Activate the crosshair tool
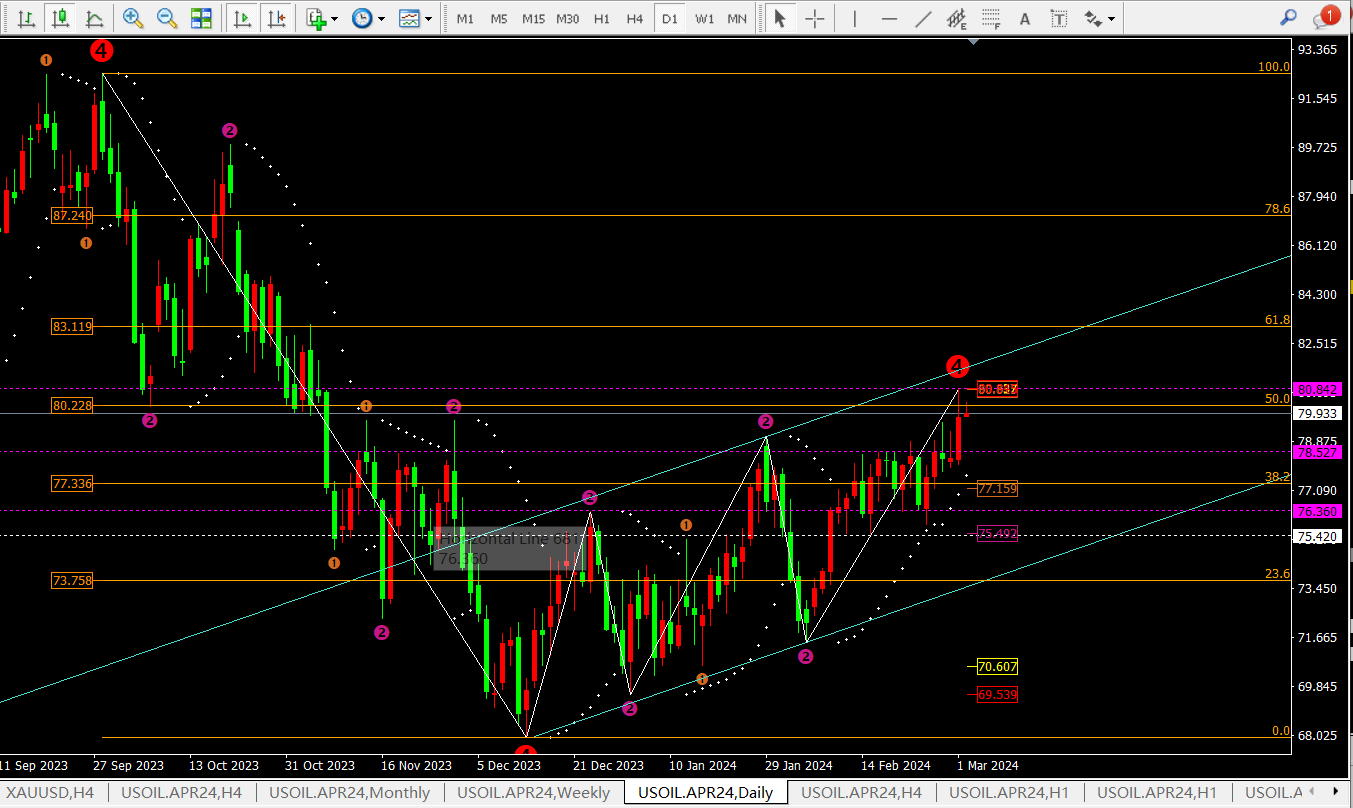This screenshot has height=808, width=1353. (815, 18)
